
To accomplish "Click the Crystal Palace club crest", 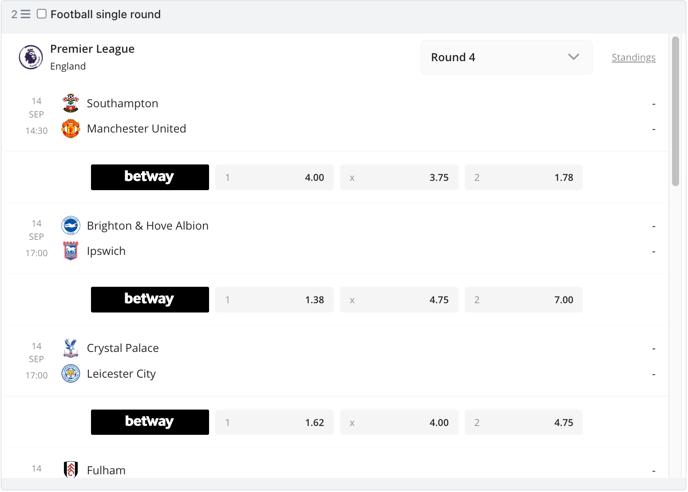I will pyautogui.click(x=71, y=348).
